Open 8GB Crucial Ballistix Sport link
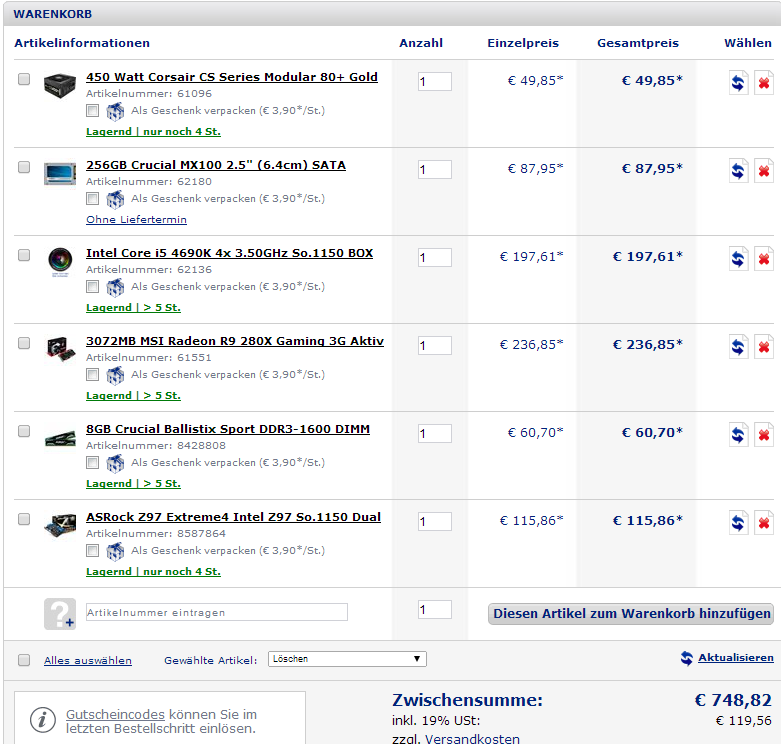Screen dimensions: 781x744 click(228, 429)
